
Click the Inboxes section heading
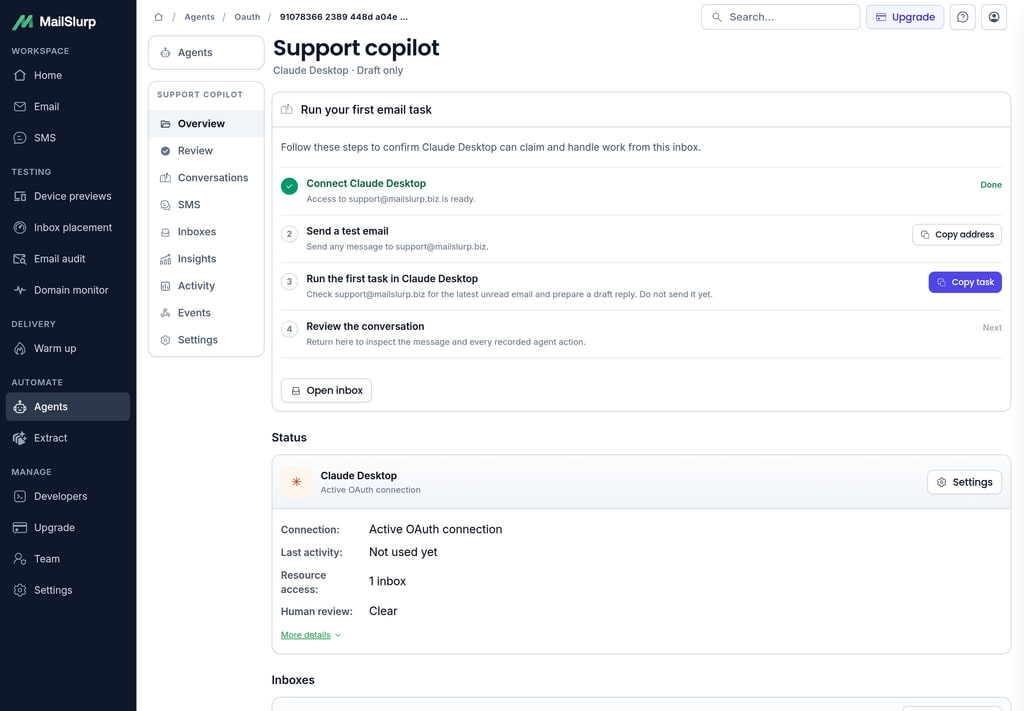(x=293, y=680)
